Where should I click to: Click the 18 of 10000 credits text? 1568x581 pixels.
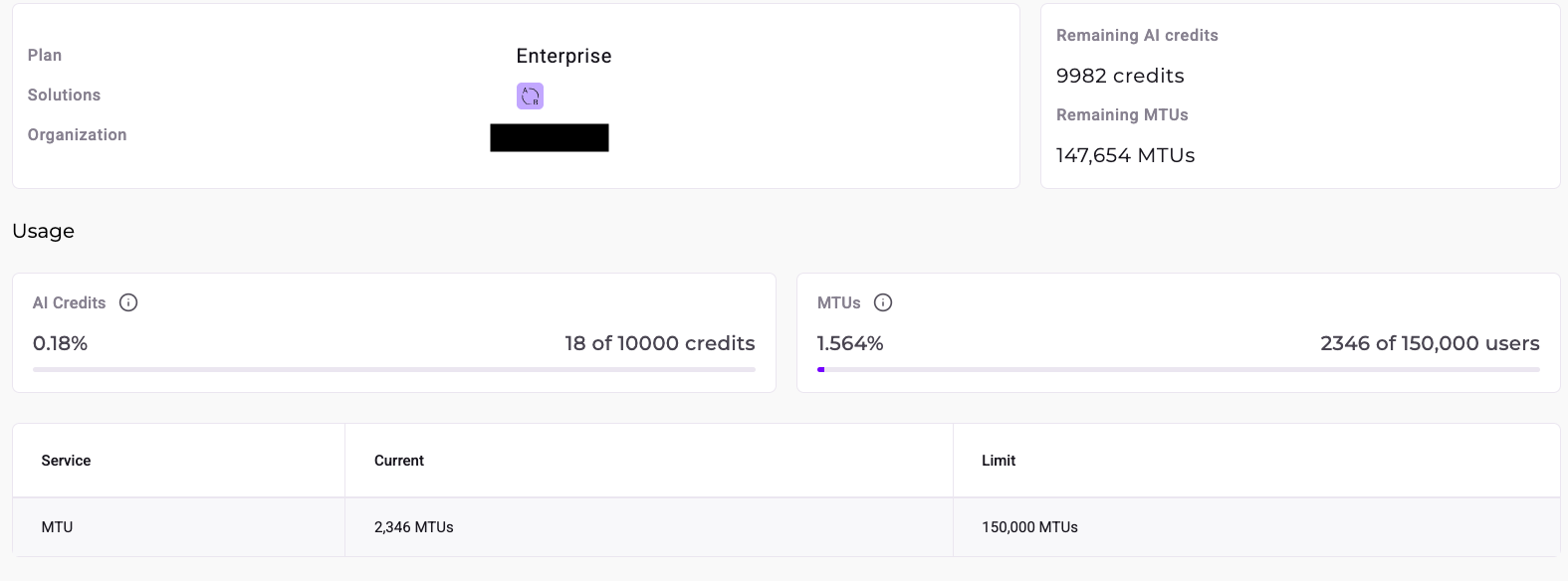pos(659,343)
